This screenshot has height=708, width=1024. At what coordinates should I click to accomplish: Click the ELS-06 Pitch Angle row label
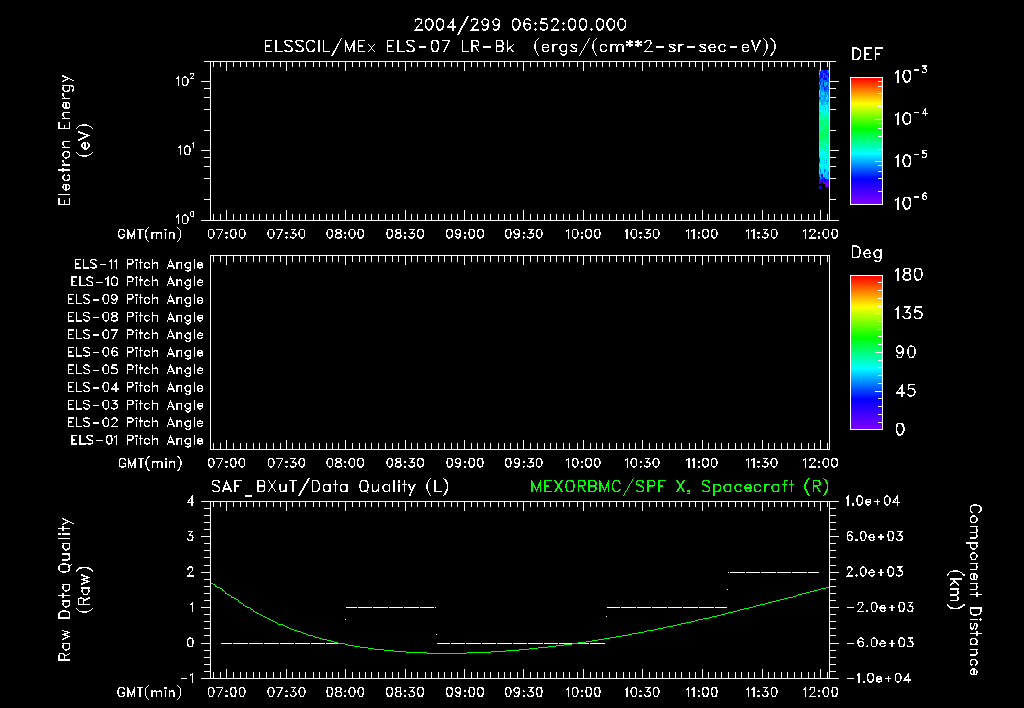tap(136, 353)
